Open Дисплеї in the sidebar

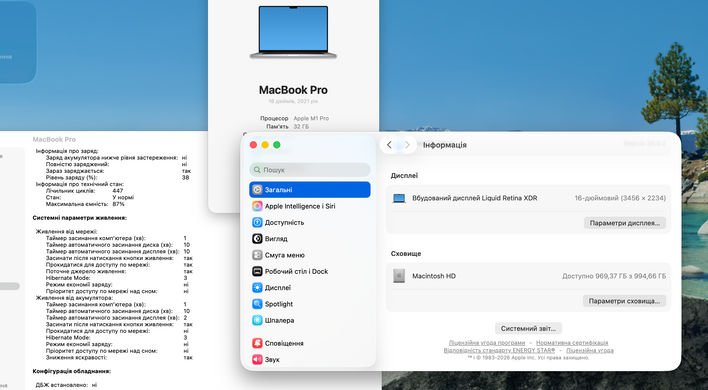click(310, 288)
